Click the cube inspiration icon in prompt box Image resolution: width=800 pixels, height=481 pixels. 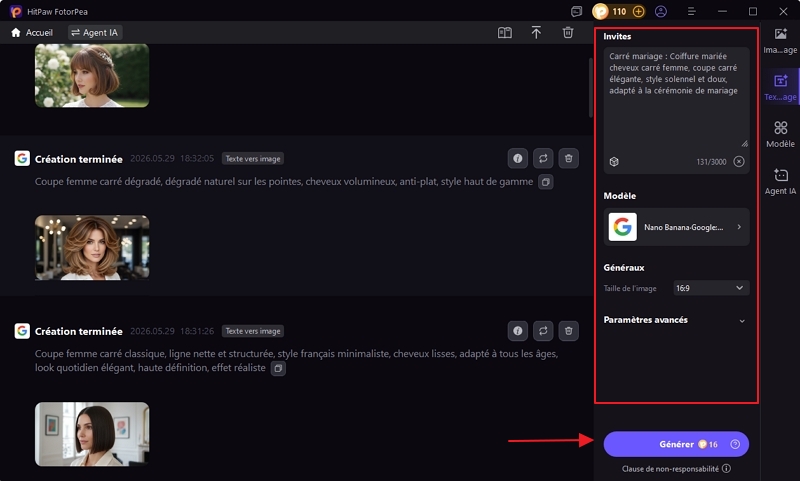[x=614, y=162]
